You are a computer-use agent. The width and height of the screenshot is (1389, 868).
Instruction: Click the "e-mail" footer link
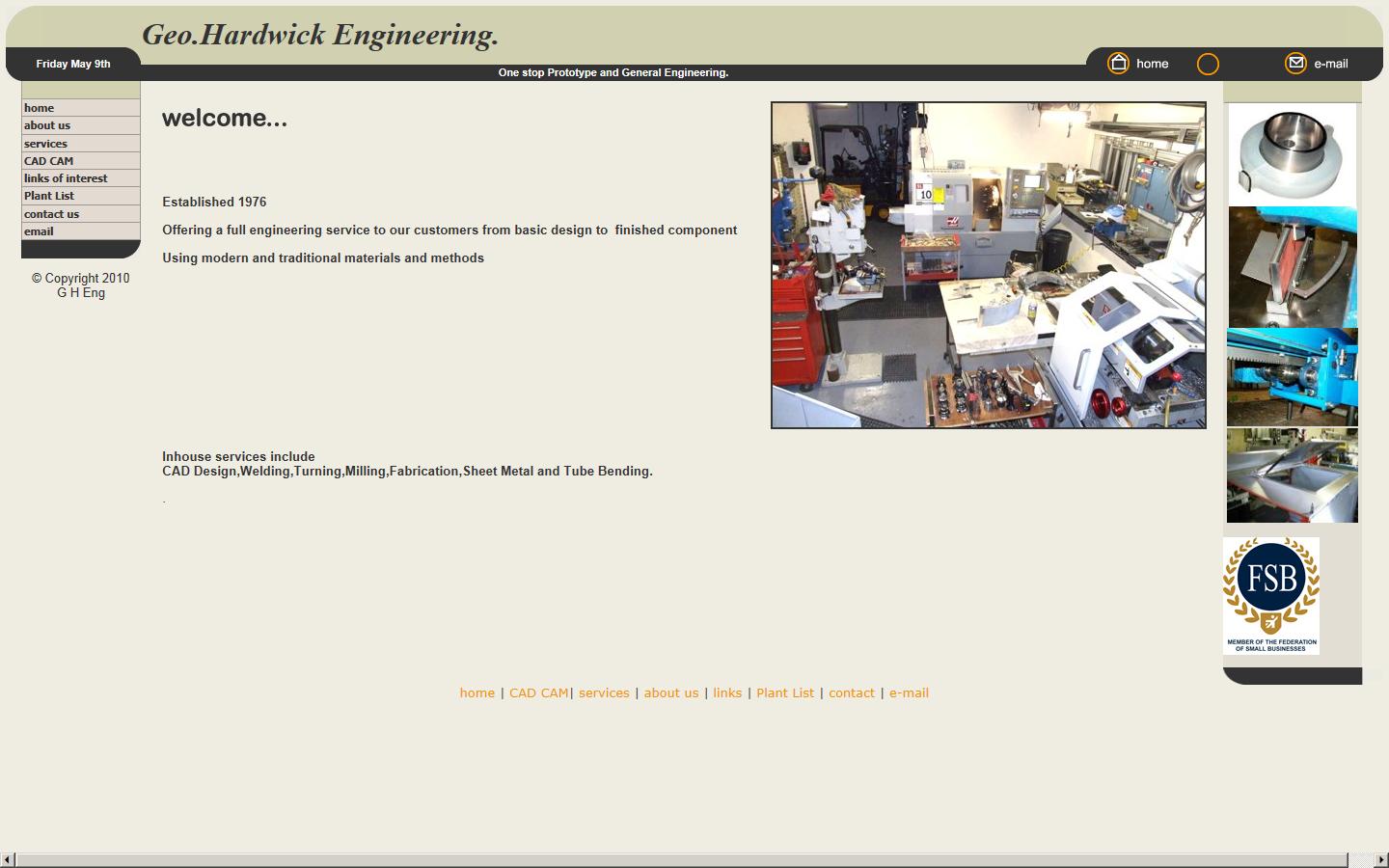point(909,692)
